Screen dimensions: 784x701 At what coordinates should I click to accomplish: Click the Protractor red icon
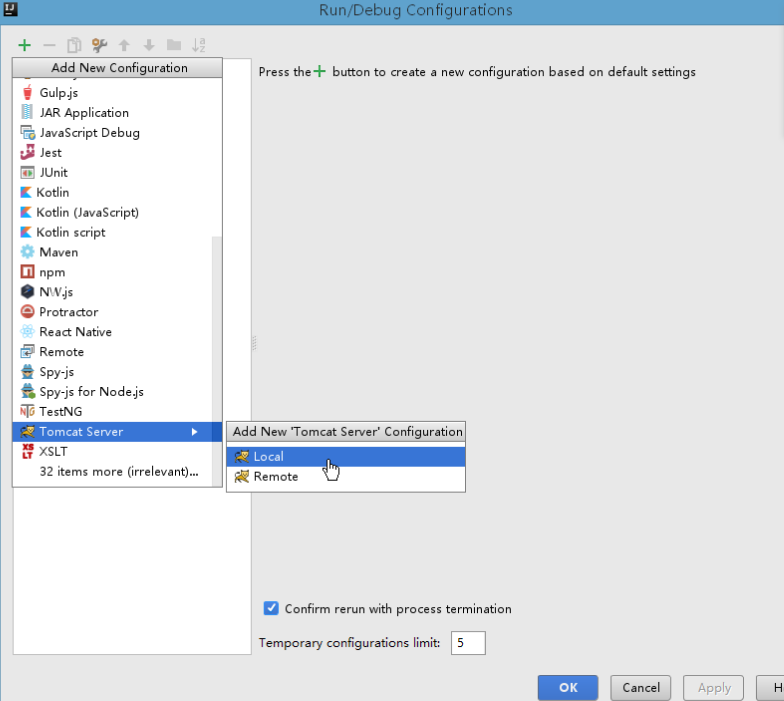(x=28, y=312)
